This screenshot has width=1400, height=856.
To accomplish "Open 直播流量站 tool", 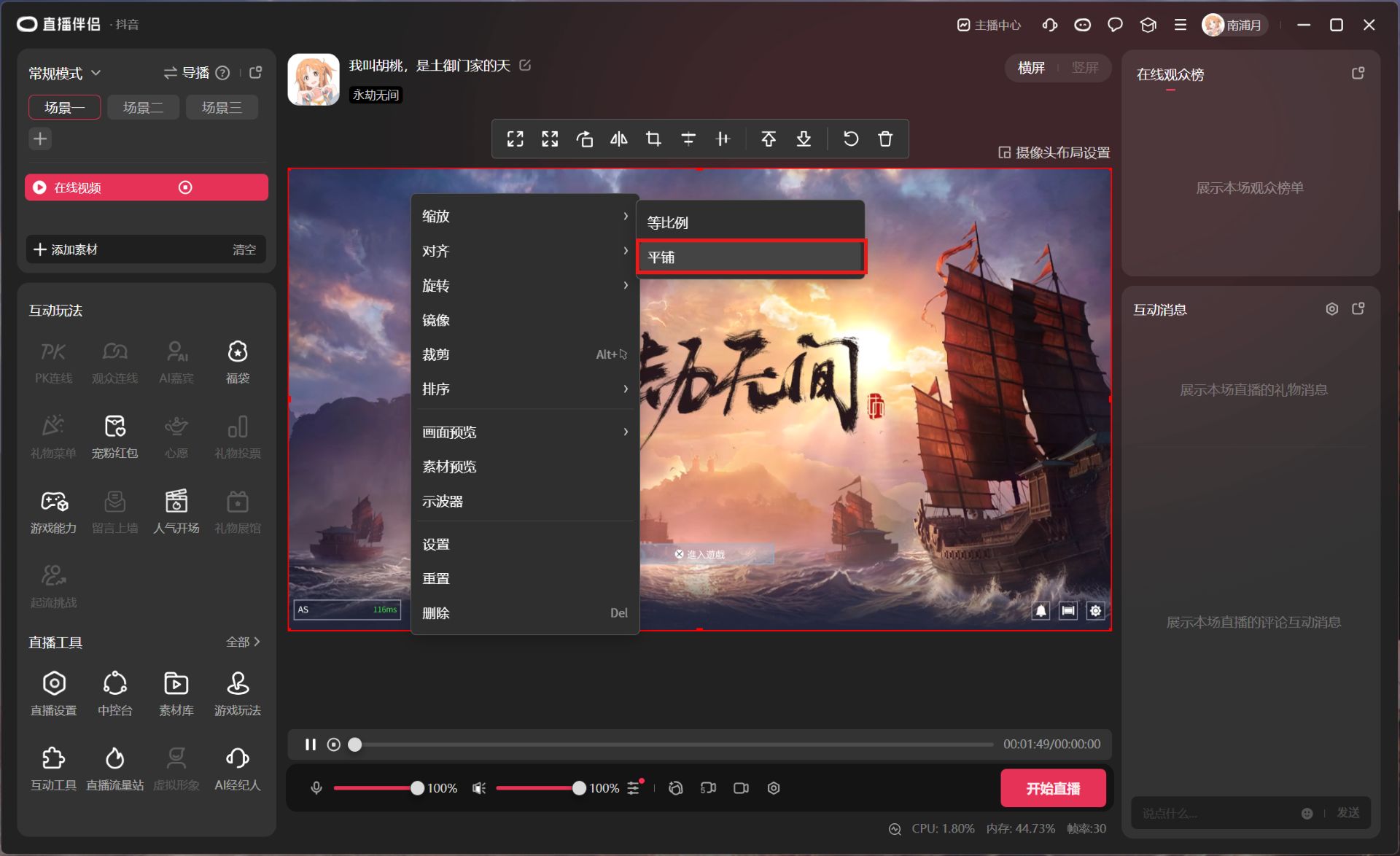I will [114, 769].
